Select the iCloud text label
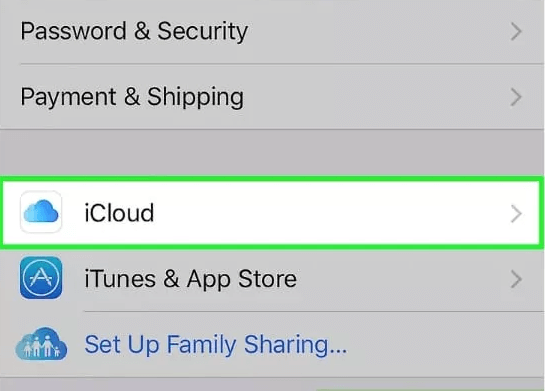This screenshot has height=391, width=548. click(x=119, y=212)
